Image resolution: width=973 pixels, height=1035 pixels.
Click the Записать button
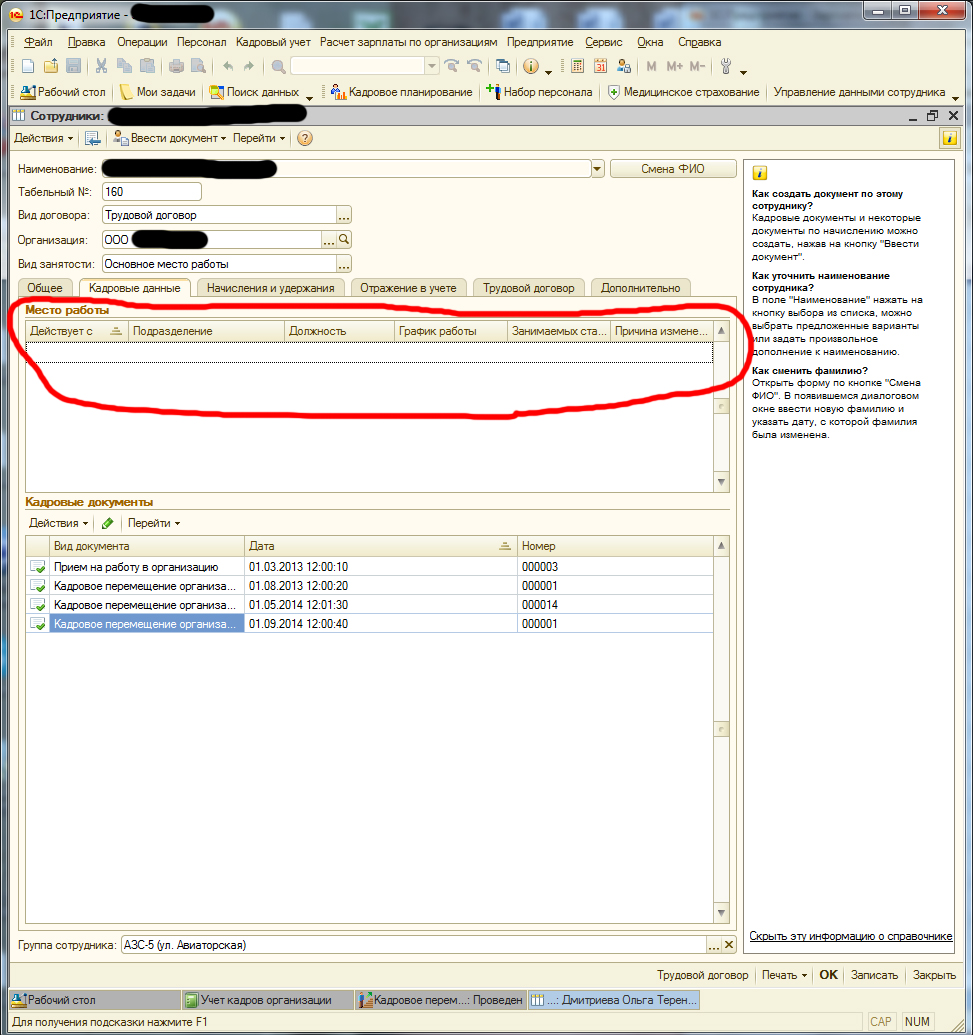874,975
